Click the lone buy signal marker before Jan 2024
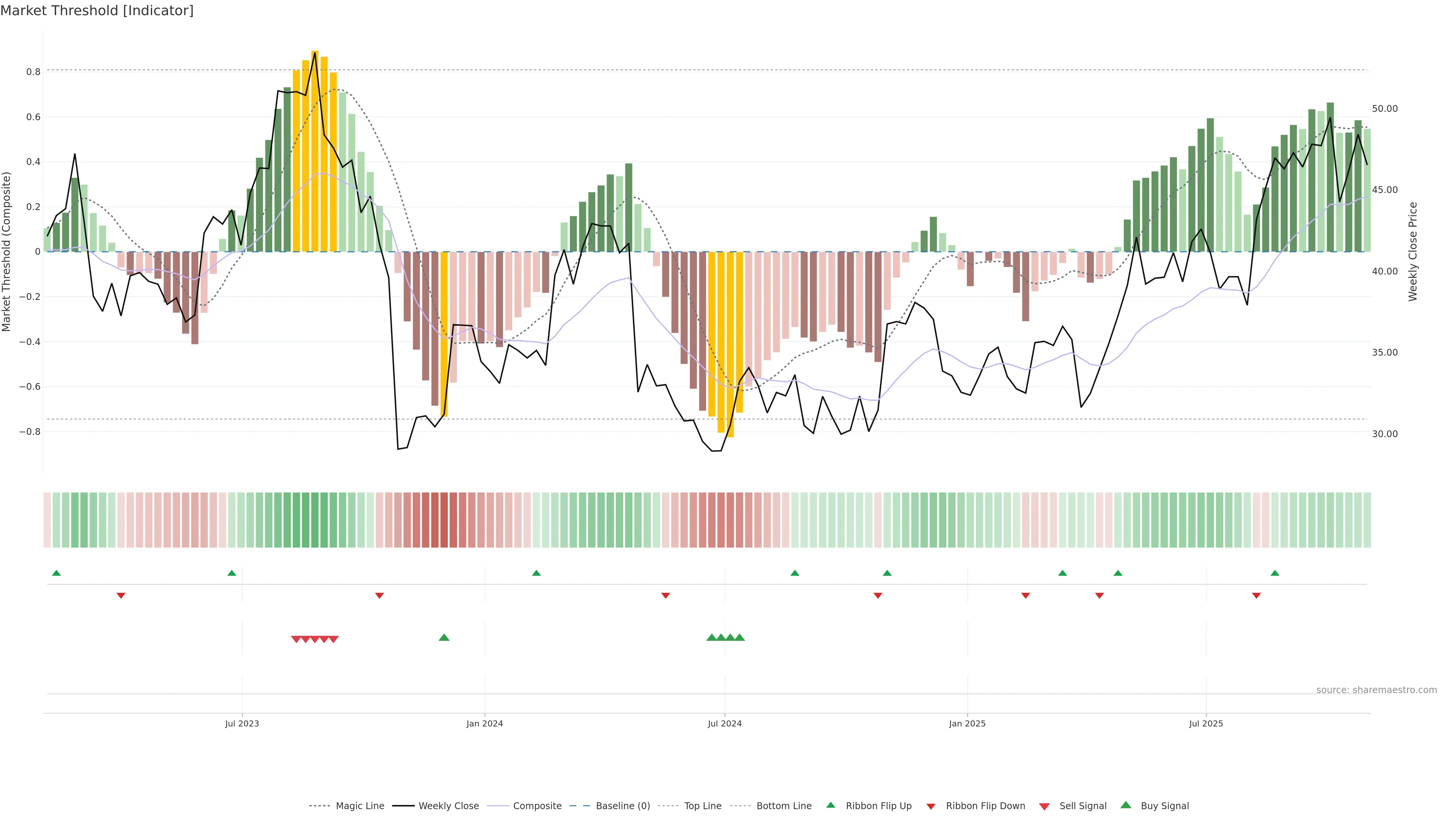1456x819 pixels. coord(444,637)
